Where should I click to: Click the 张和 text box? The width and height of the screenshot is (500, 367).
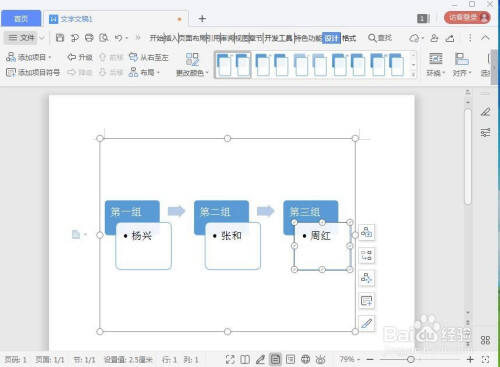click(233, 246)
